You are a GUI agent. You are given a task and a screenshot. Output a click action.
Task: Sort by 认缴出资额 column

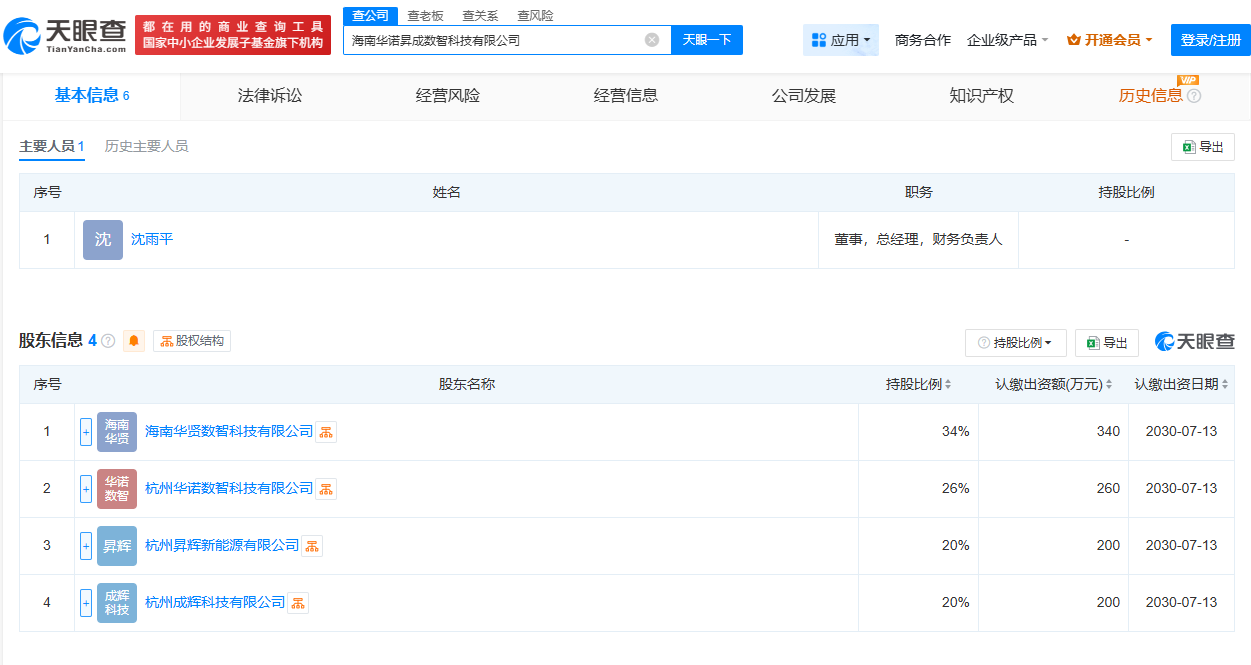coord(1054,384)
